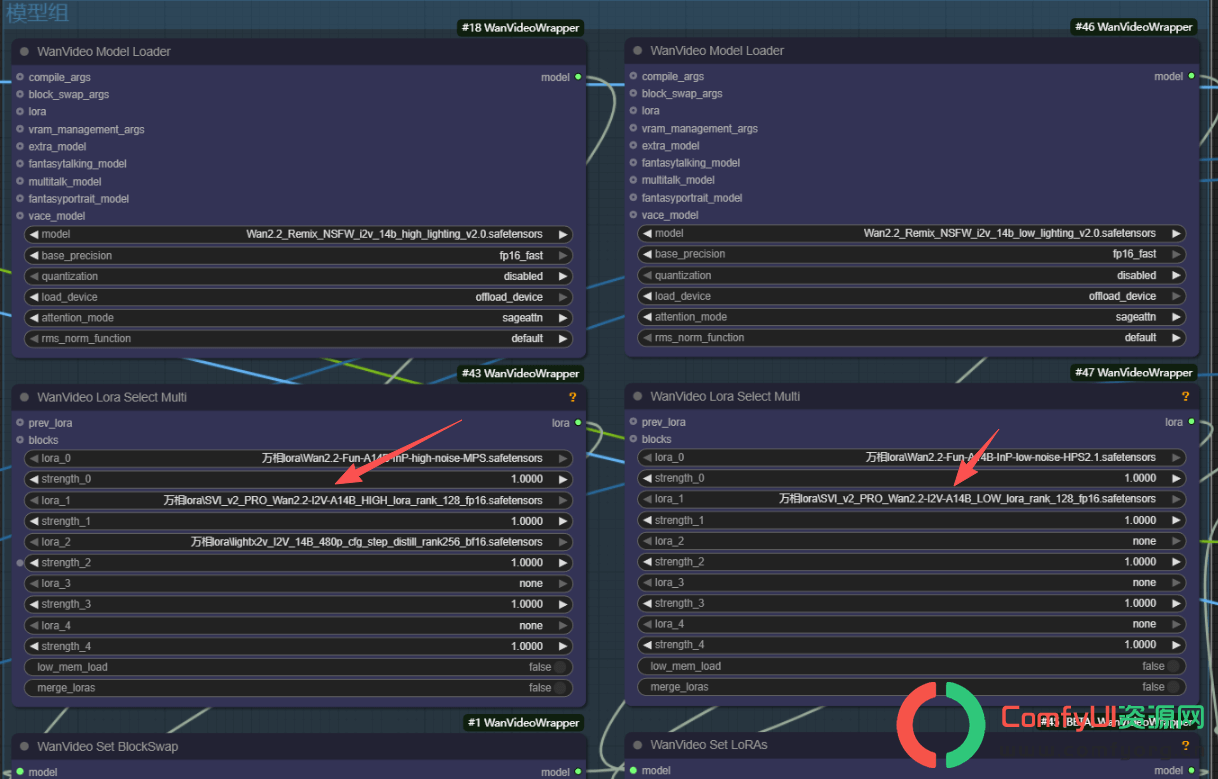This screenshot has width=1218, height=779.
Task: Collapse the #46 WanVideo Model Loader via title dot
Action: click(x=637, y=51)
